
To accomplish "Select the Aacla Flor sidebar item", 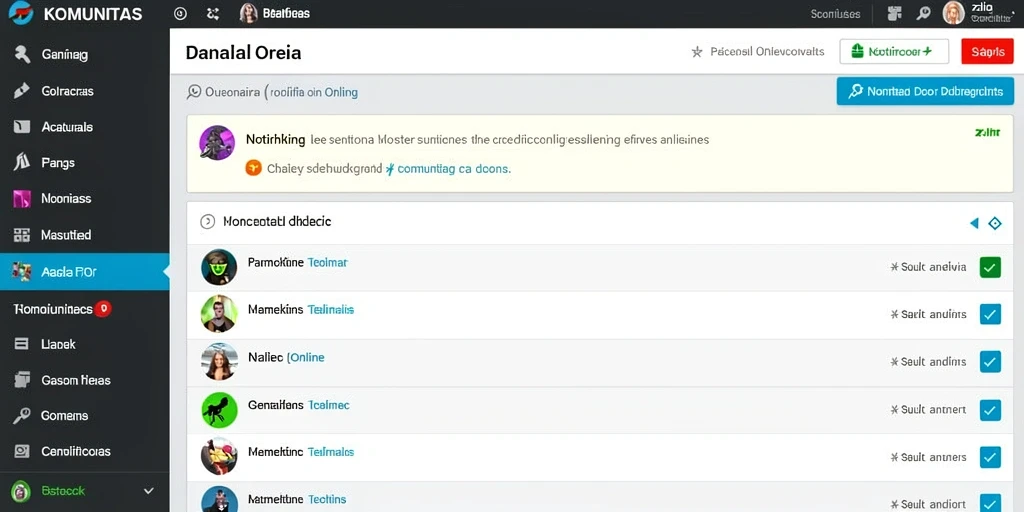I will click(x=85, y=272).
